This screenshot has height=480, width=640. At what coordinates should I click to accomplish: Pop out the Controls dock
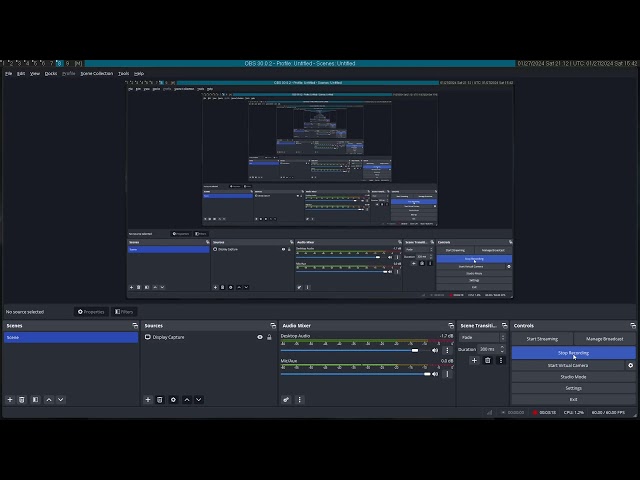tap(633, 326)
